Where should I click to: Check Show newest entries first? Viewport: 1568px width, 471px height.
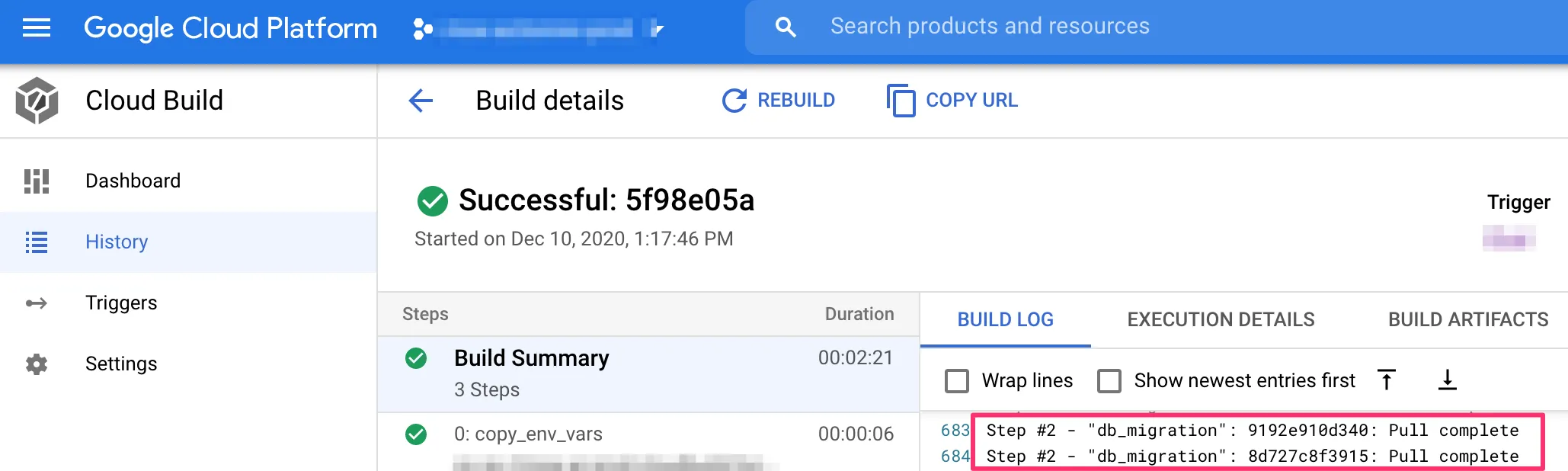coord(1109,380)
